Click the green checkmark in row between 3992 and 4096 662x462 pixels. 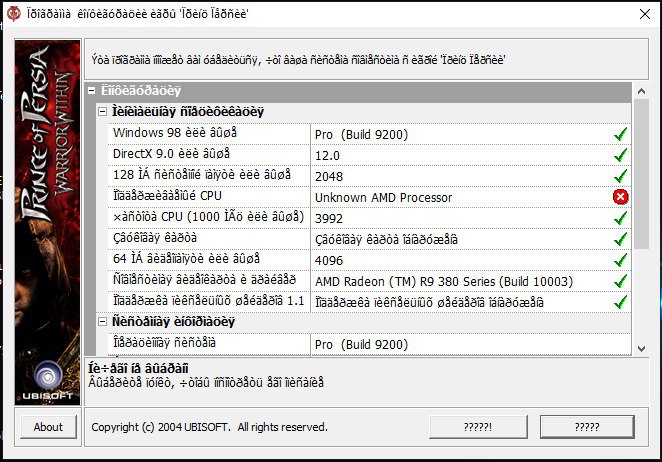(621, 239)
